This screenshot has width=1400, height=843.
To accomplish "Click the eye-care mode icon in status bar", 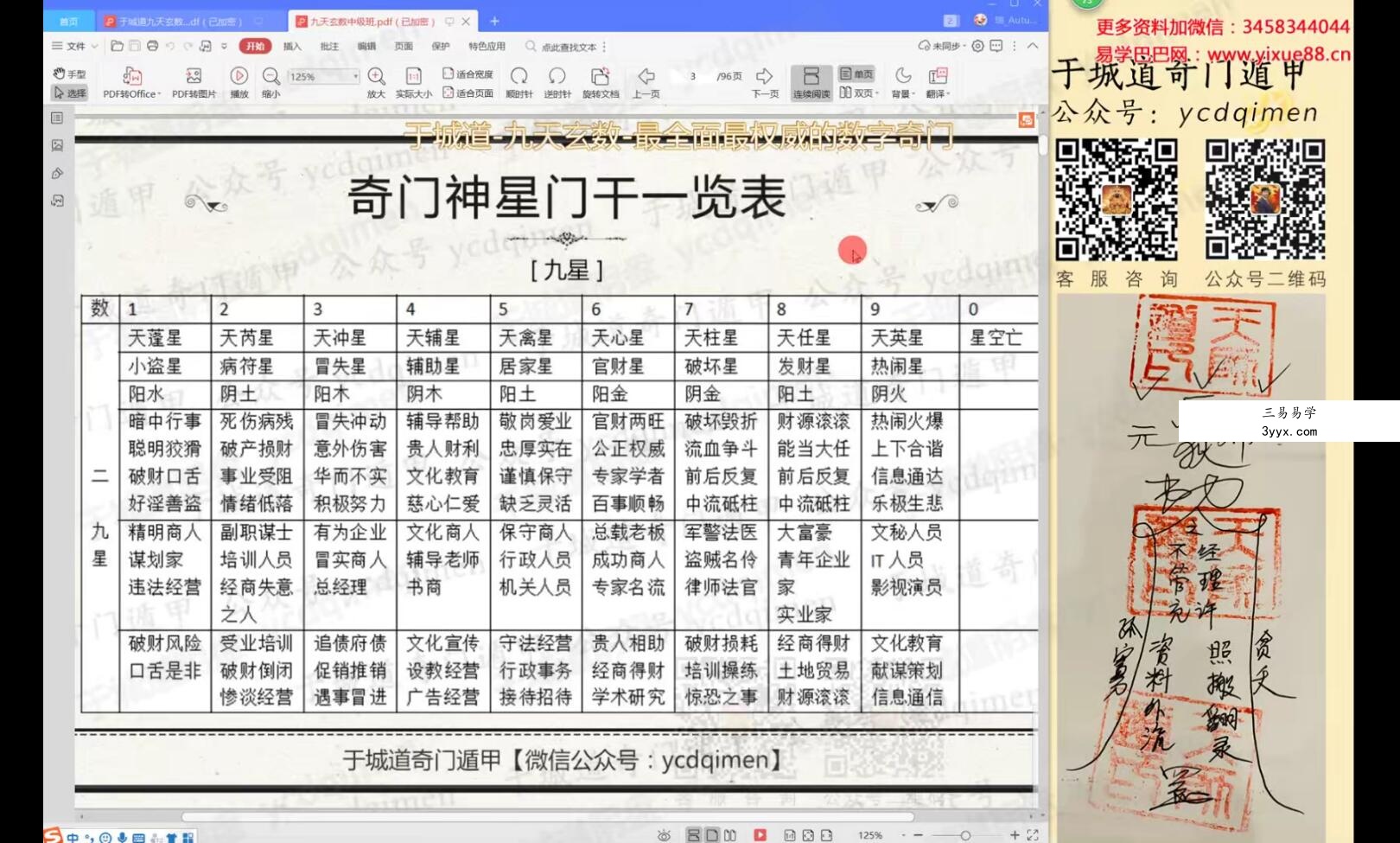I will click(664, 835).
